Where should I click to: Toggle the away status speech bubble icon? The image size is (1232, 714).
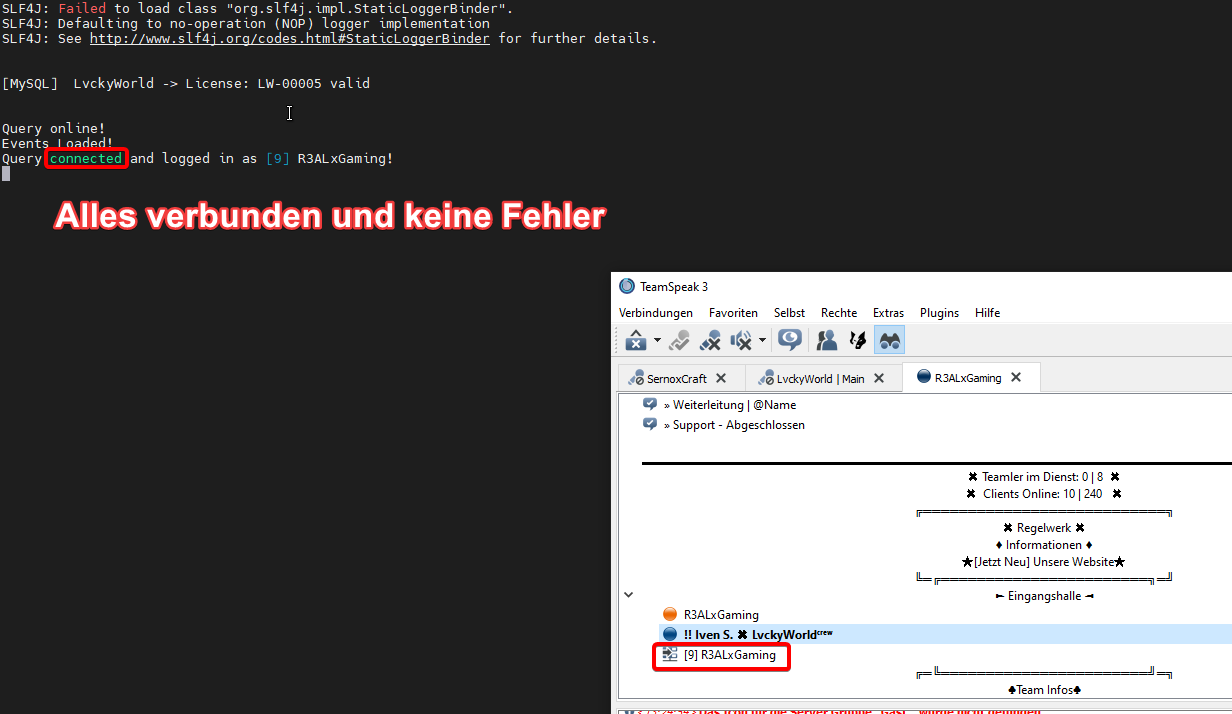pos(790,341)
